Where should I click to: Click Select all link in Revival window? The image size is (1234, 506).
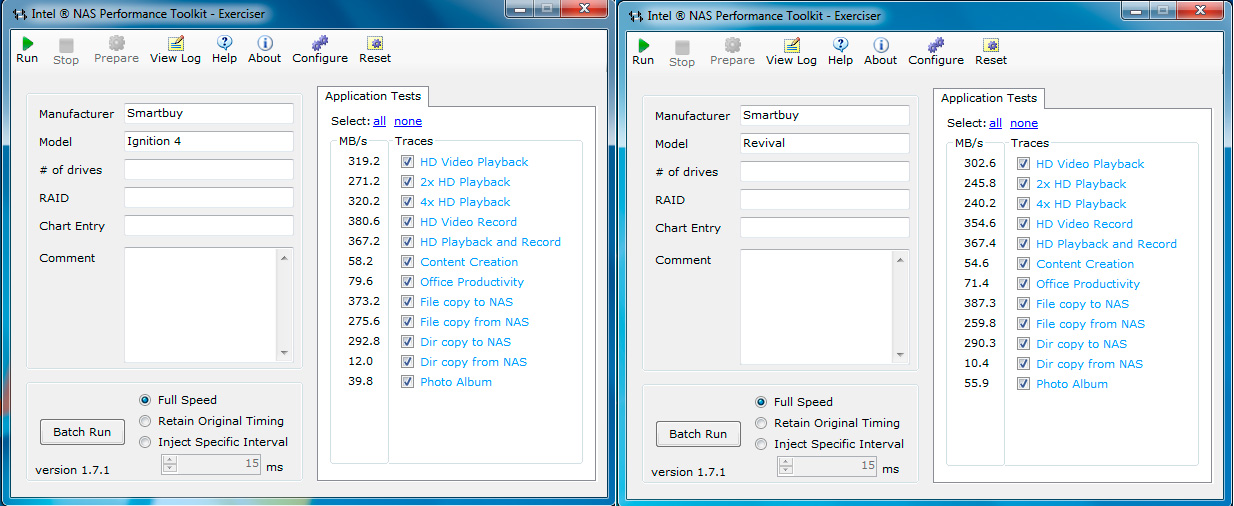(995, 123)
